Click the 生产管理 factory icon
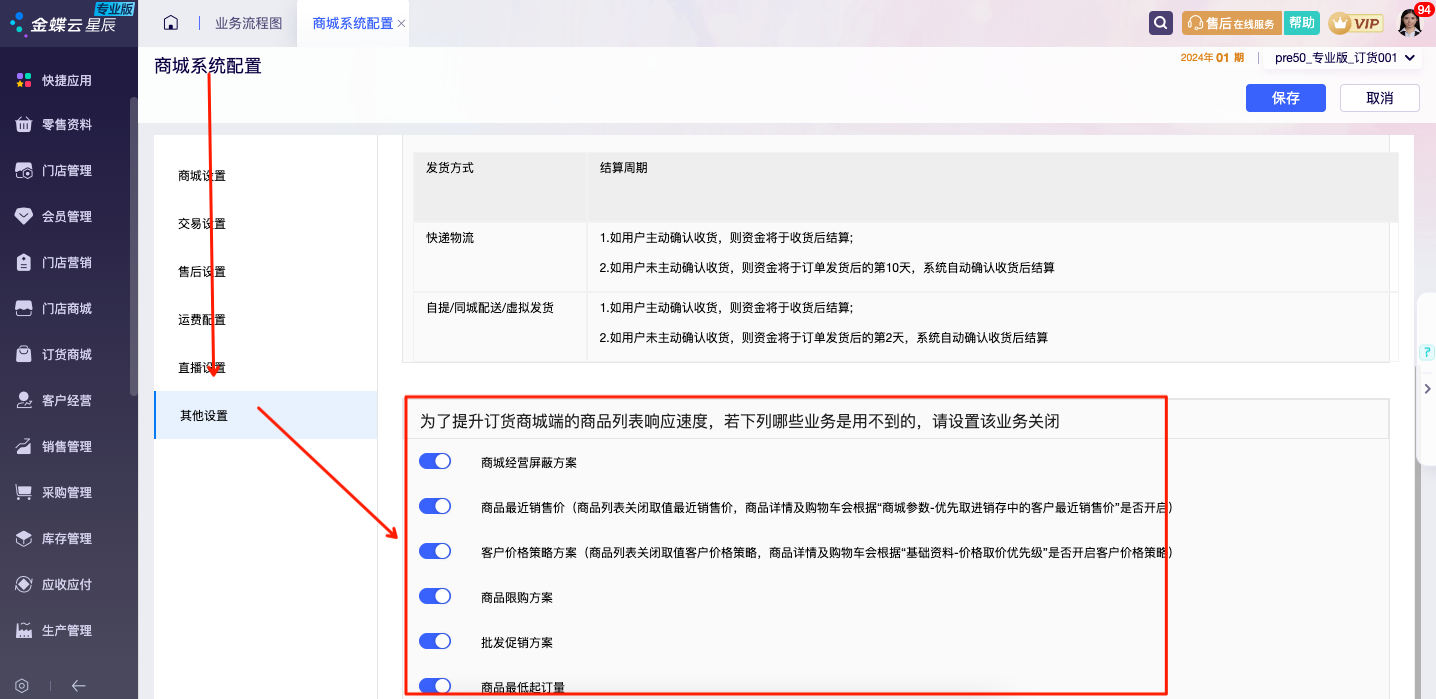 [24, 631]
